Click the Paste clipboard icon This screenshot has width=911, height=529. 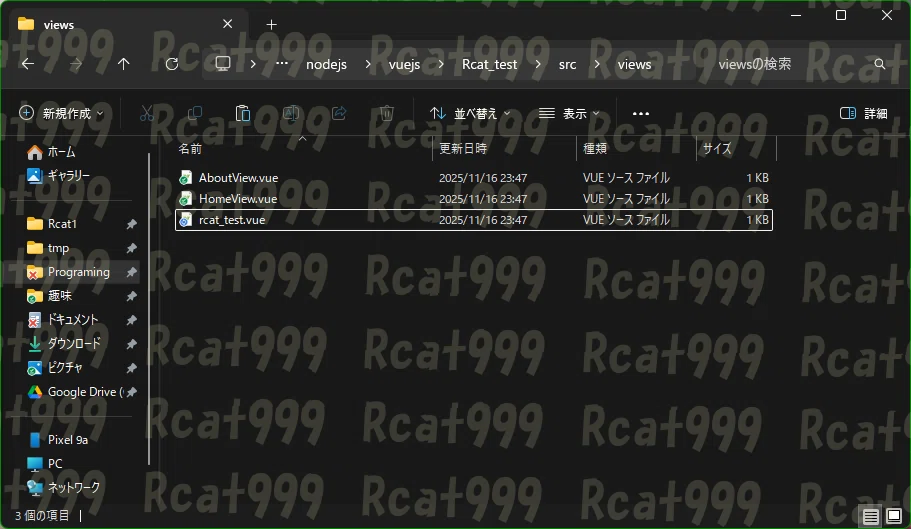click(x=243, y=113)
